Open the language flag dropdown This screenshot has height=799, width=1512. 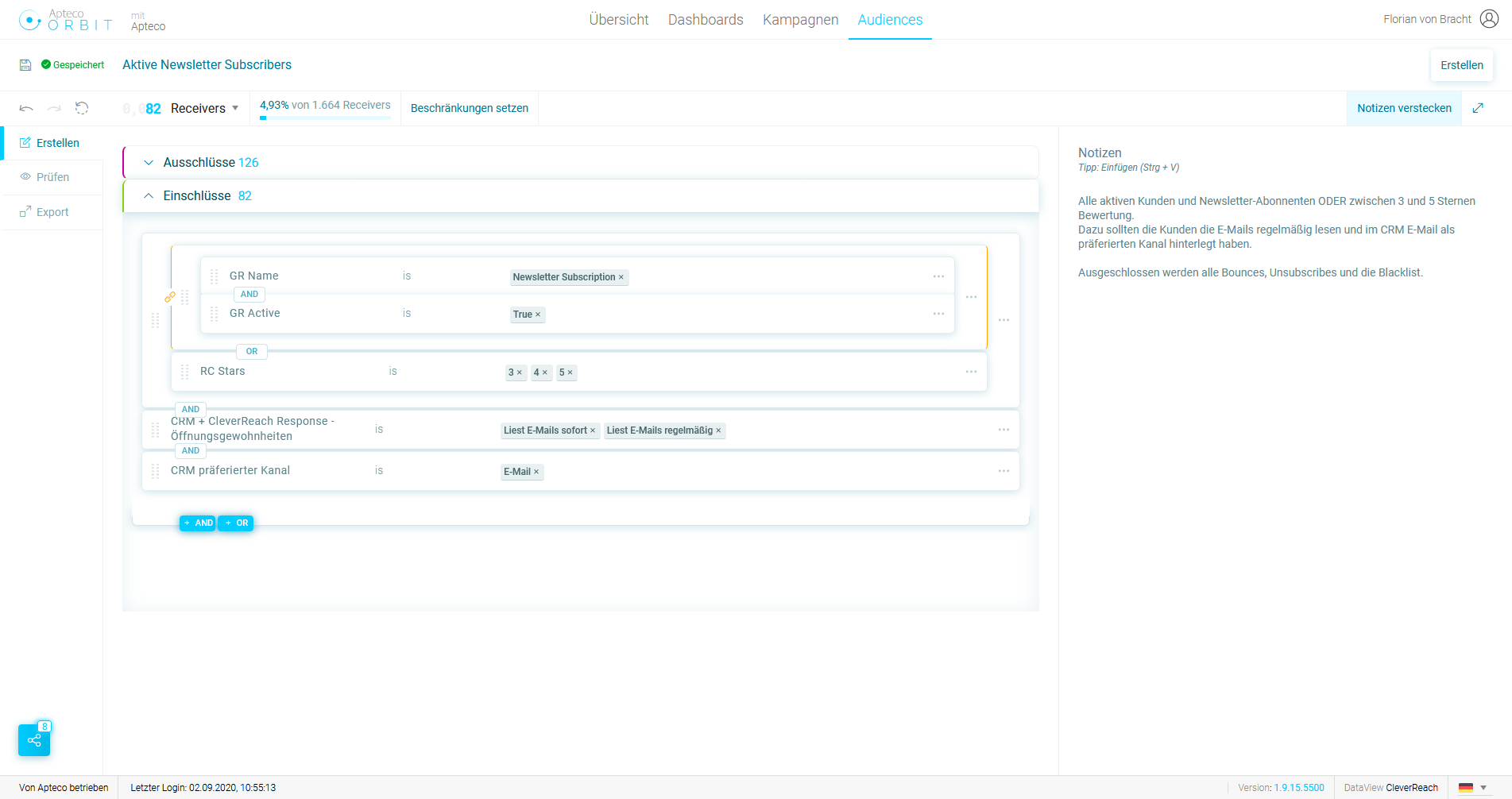click(x=1472, y=788)
